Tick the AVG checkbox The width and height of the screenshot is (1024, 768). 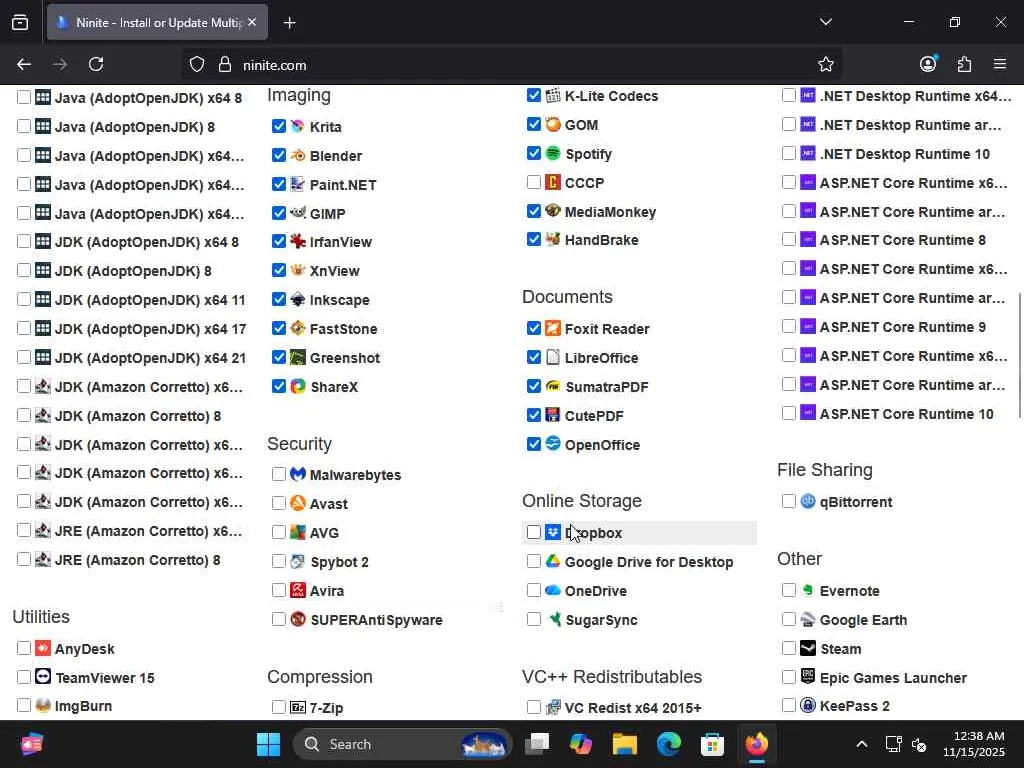pos(279,532)
